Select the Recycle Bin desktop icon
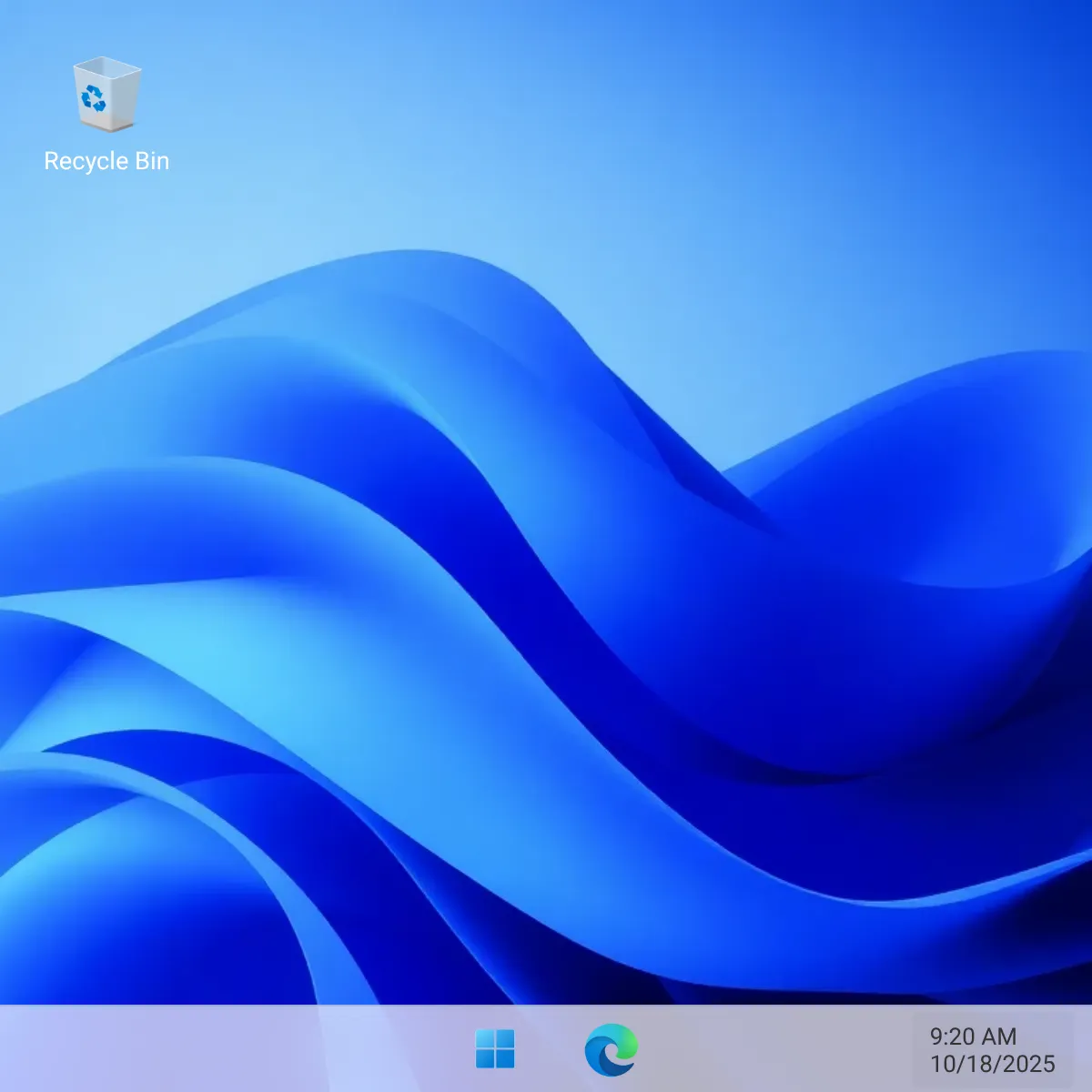The image size is (1092, 1092). click(106, 115)
